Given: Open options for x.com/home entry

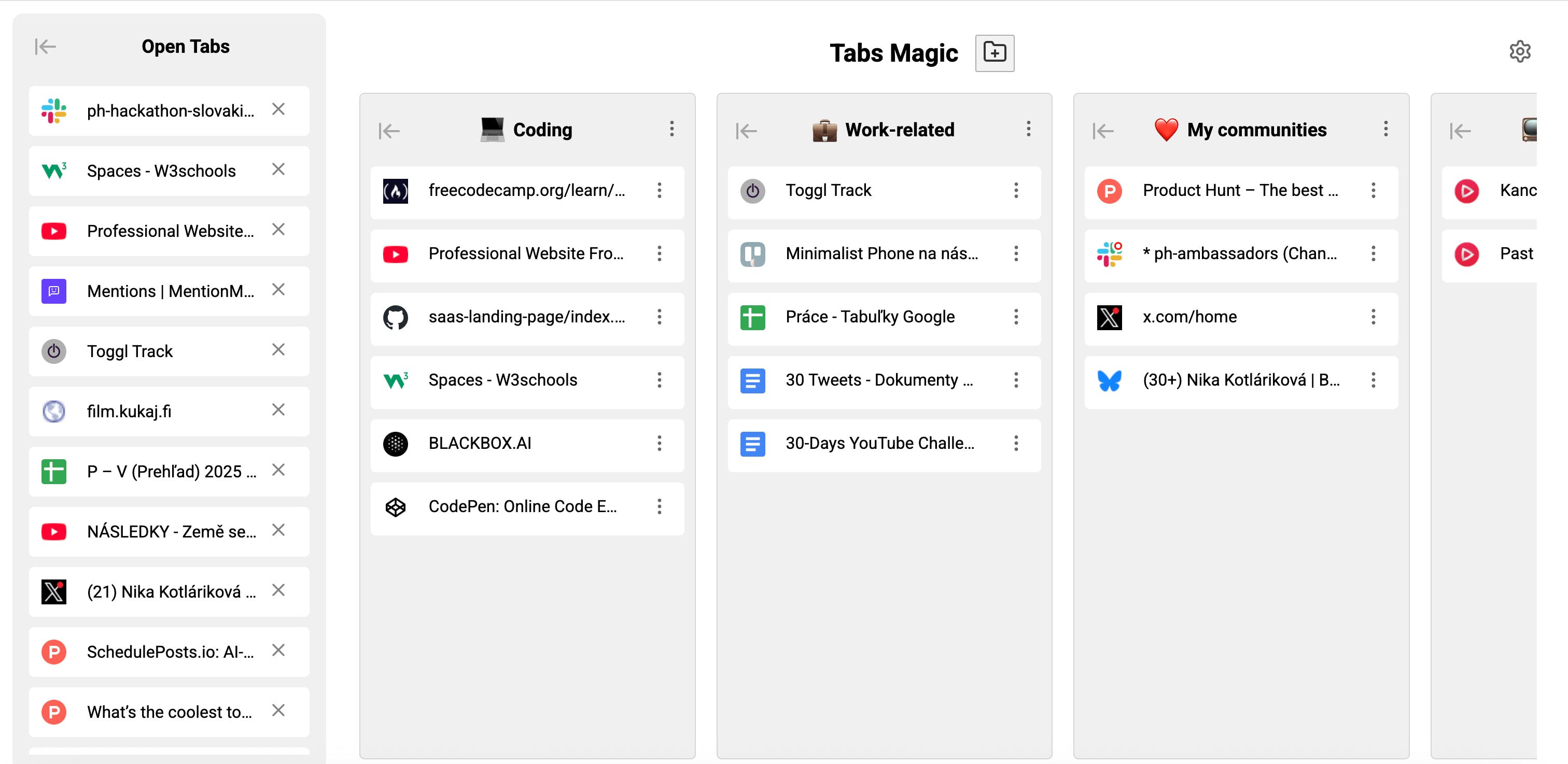Looking at the screenshot, I should (x=1373, y=317).
